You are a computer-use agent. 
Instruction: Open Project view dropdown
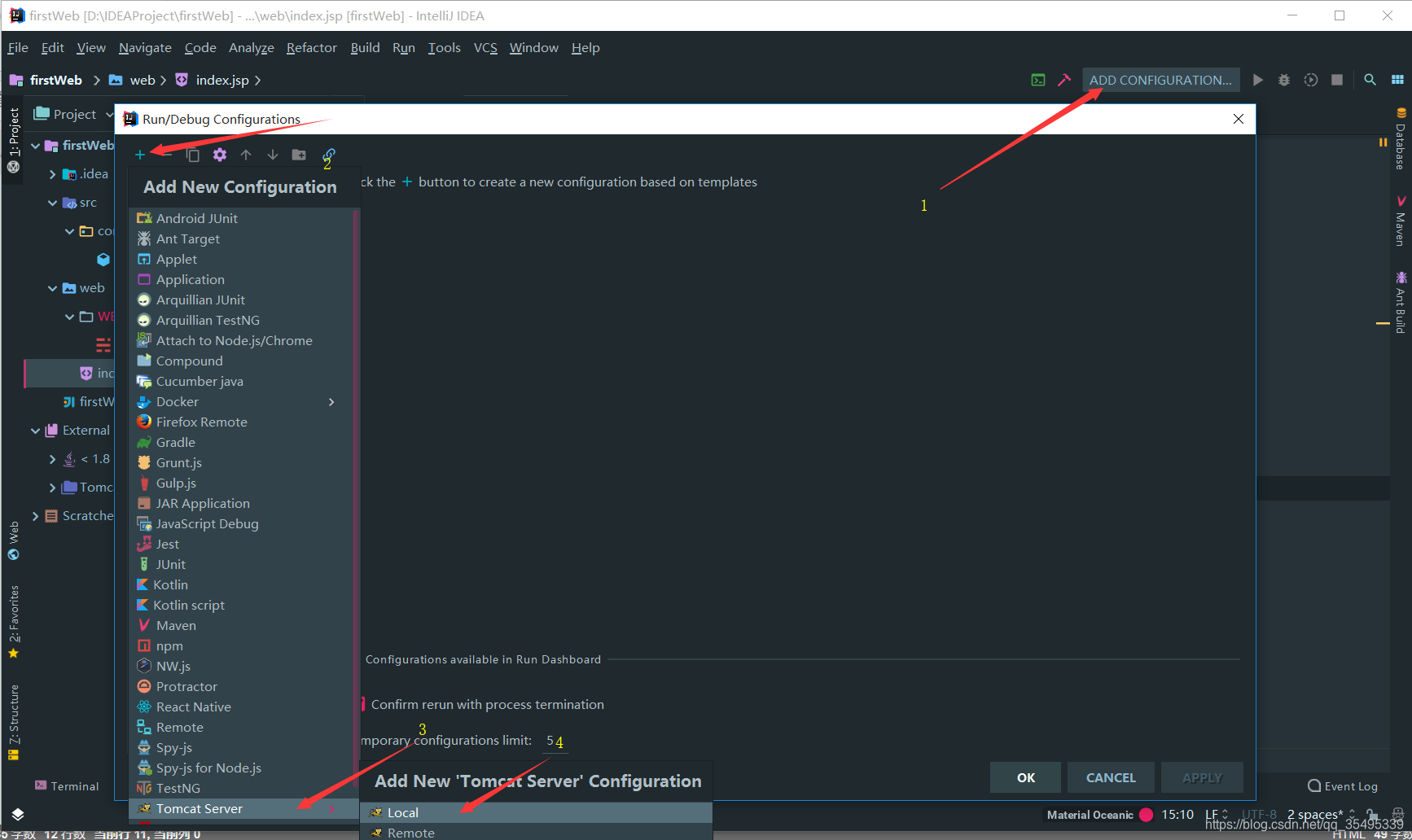(x=73, y=114)
